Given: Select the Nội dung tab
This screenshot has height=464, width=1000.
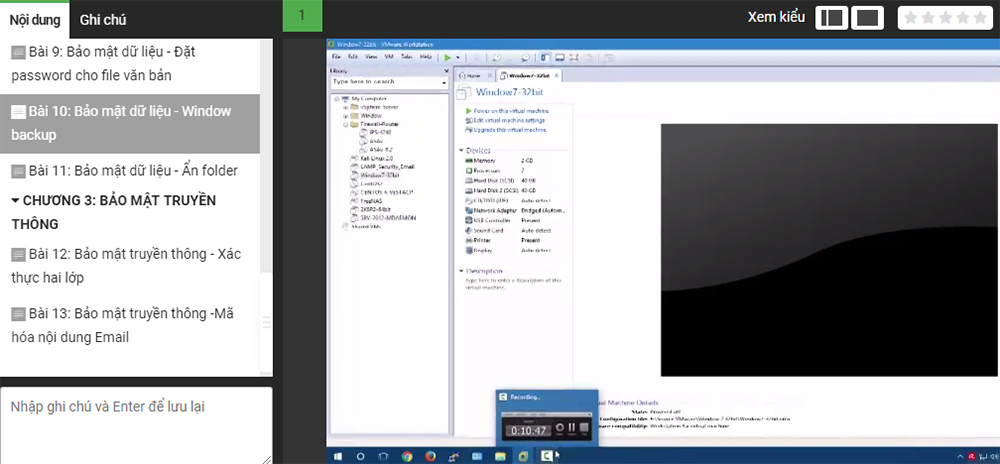Looking at the screenshot, I should point(34,20).
